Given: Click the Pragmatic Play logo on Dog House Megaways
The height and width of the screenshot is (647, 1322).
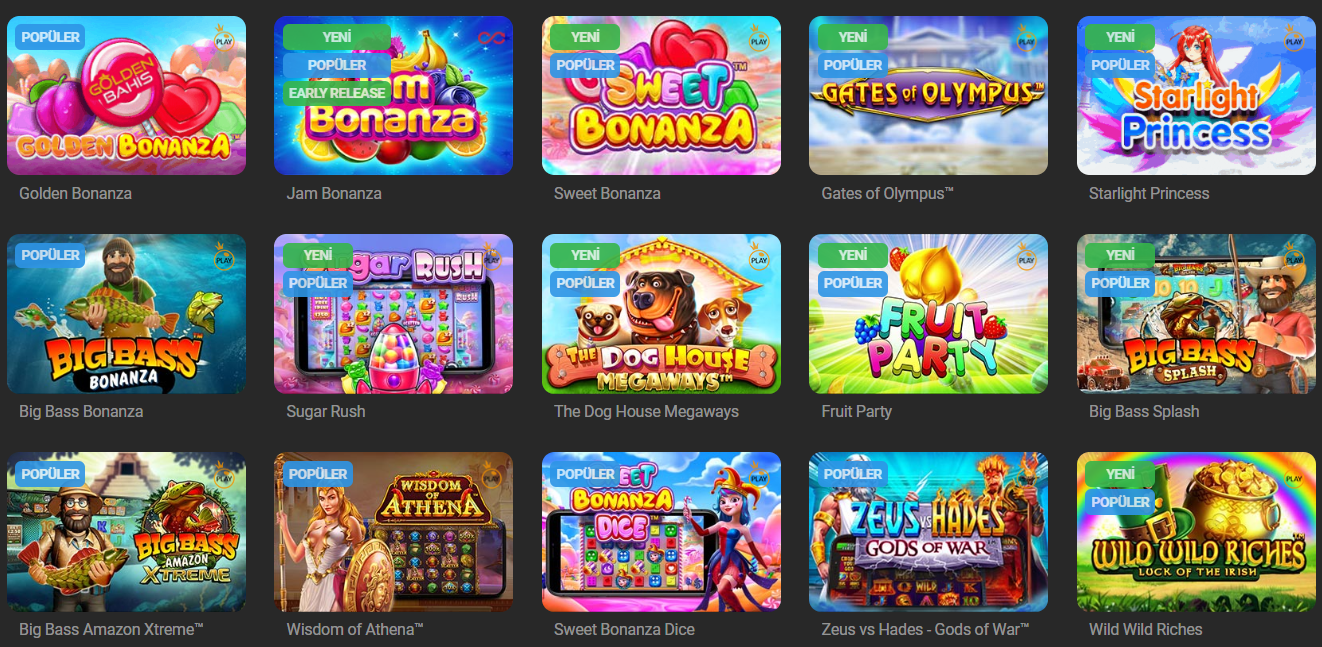Looking at the screenshot, I should [759, 257].
